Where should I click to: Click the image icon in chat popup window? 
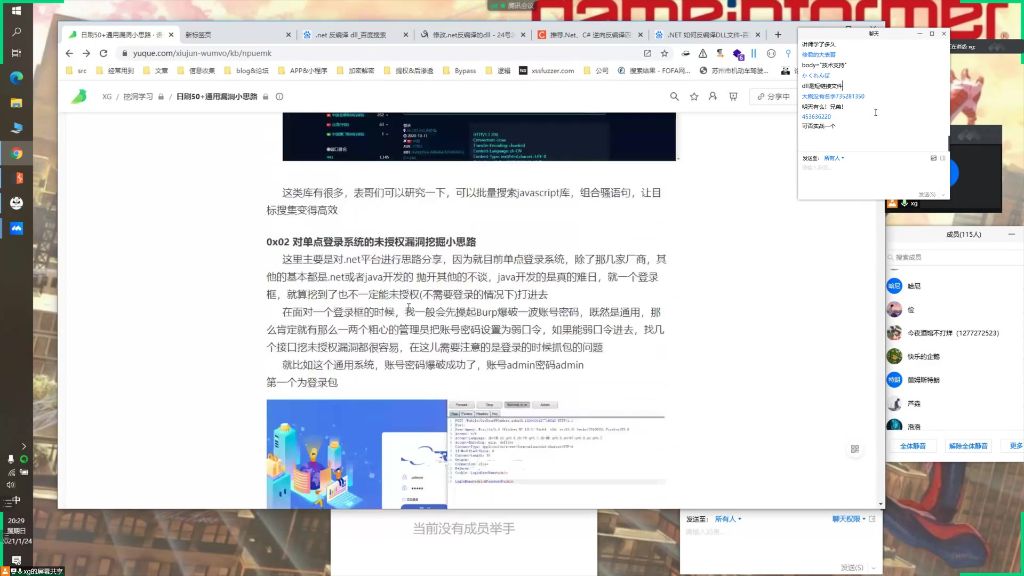coord(933,158)
